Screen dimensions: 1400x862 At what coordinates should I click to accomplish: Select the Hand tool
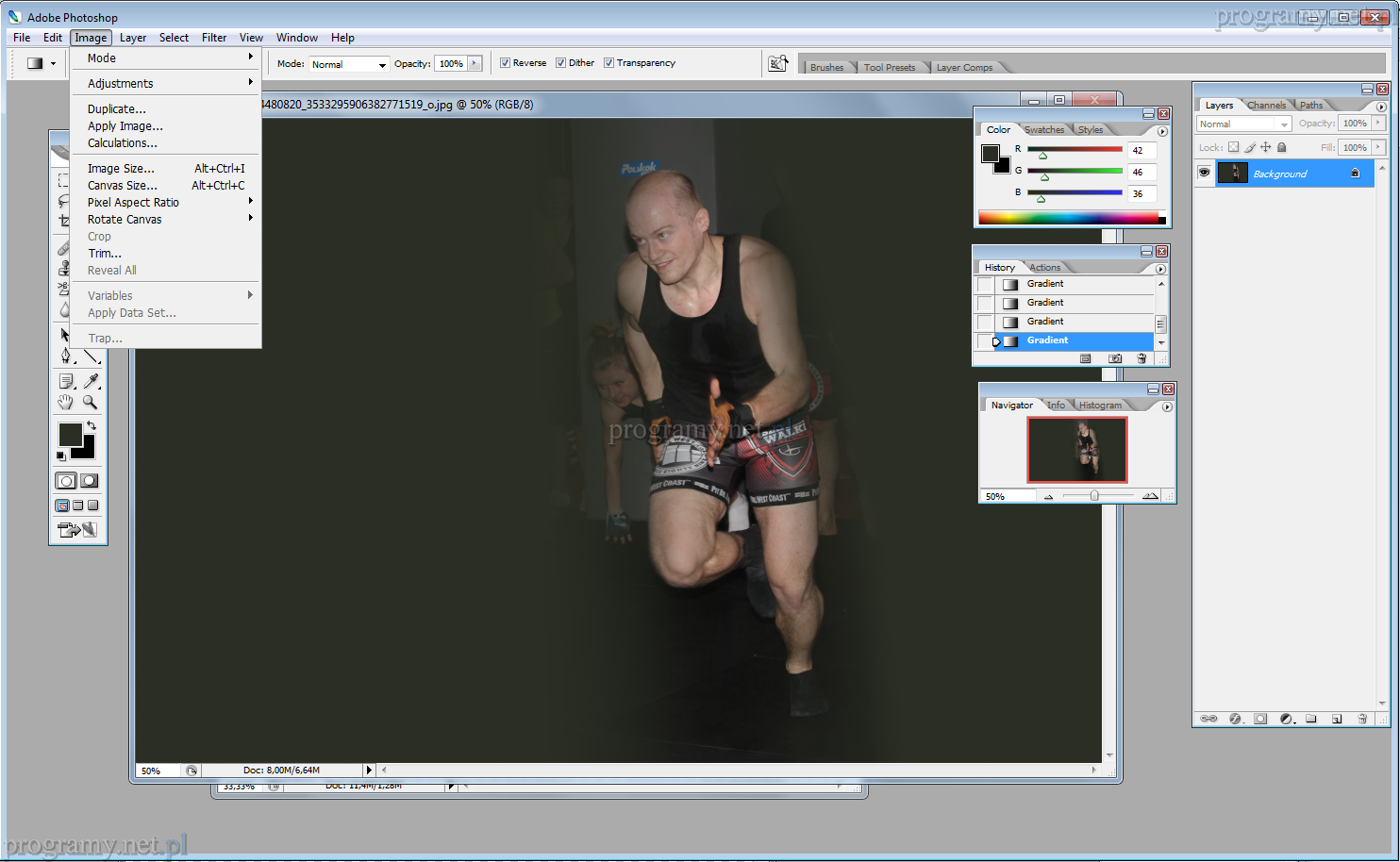point(65,402)
